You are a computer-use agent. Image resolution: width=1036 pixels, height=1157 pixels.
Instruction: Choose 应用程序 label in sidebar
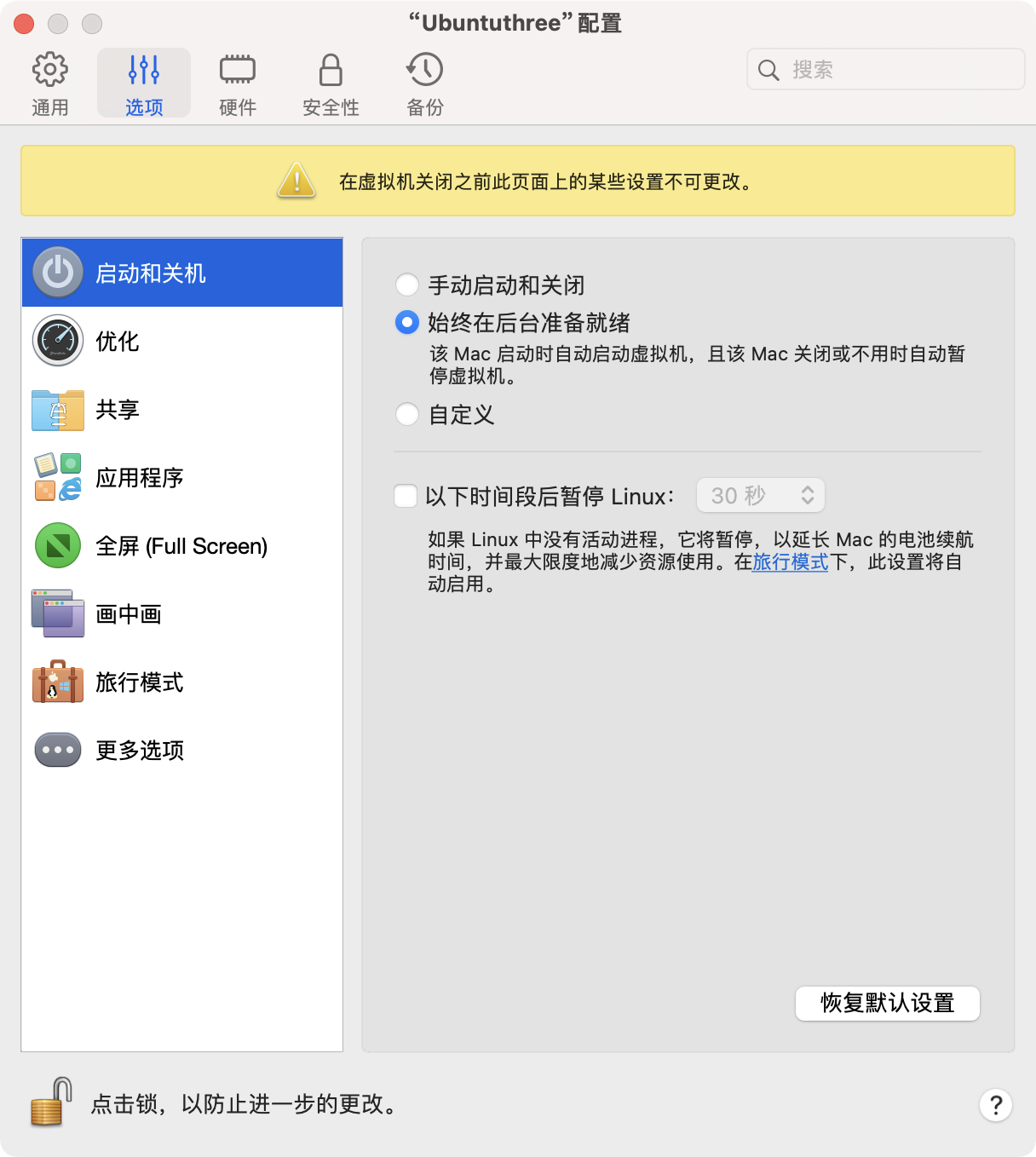pos(140,478)
